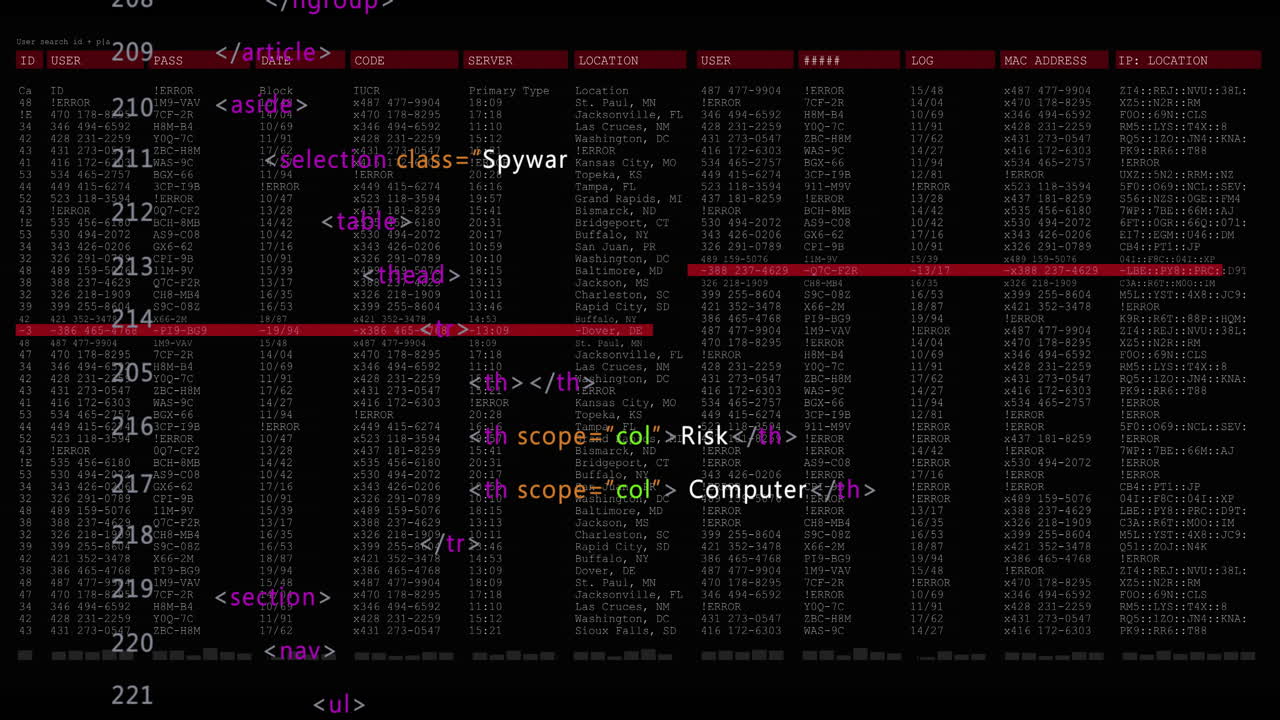Click the DATE column header
1280x720 pixels.
pos(275,60)
